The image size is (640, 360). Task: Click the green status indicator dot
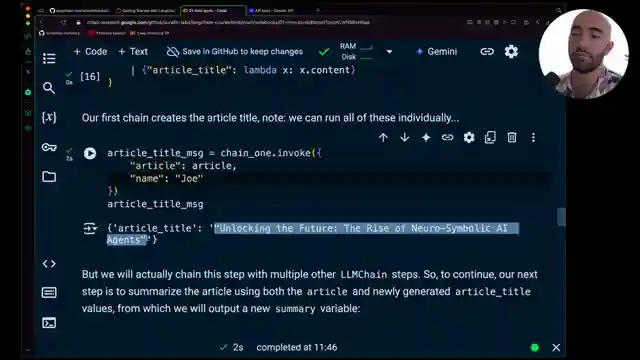535,348
